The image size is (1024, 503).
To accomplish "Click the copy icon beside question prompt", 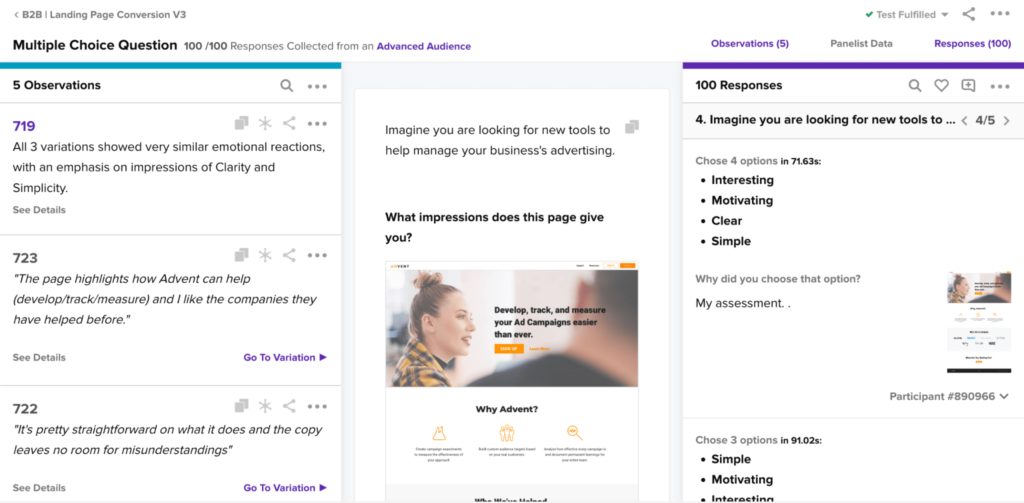I will [632, 127].
